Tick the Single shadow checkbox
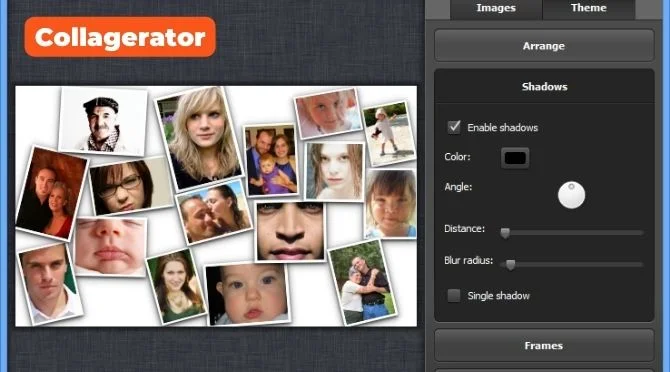The width and height of the screenshot is (670, 372). click(x=454, y=296)
